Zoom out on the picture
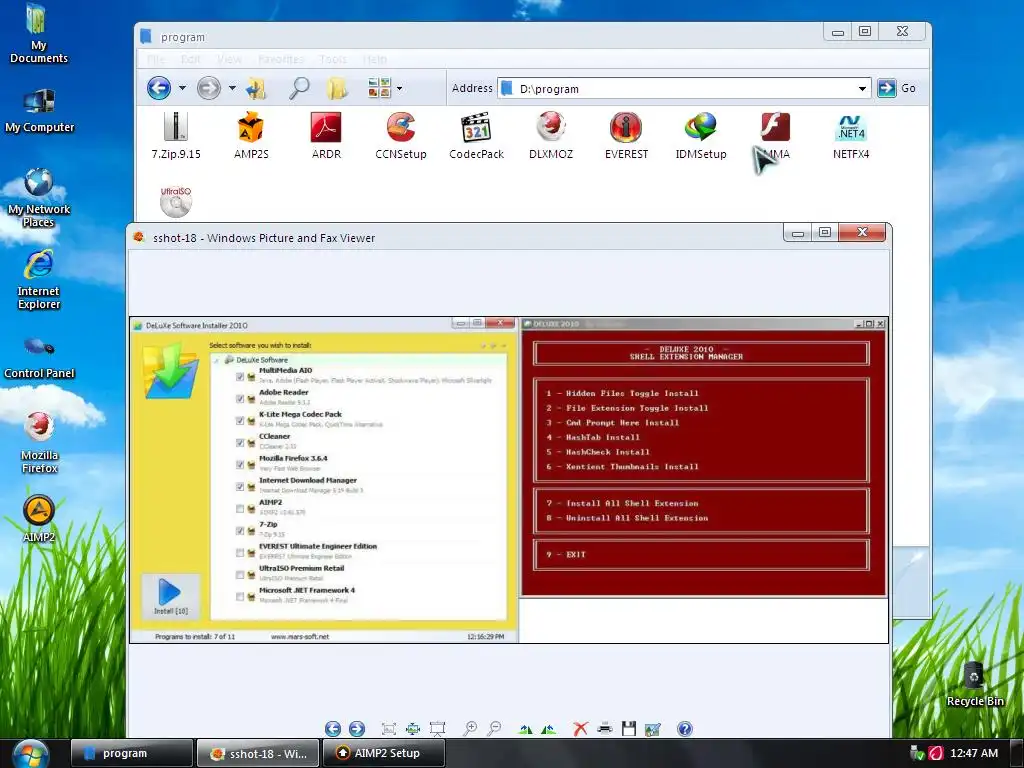The height and width of the screenshot is (768, 1024). [x=494, y=729]
